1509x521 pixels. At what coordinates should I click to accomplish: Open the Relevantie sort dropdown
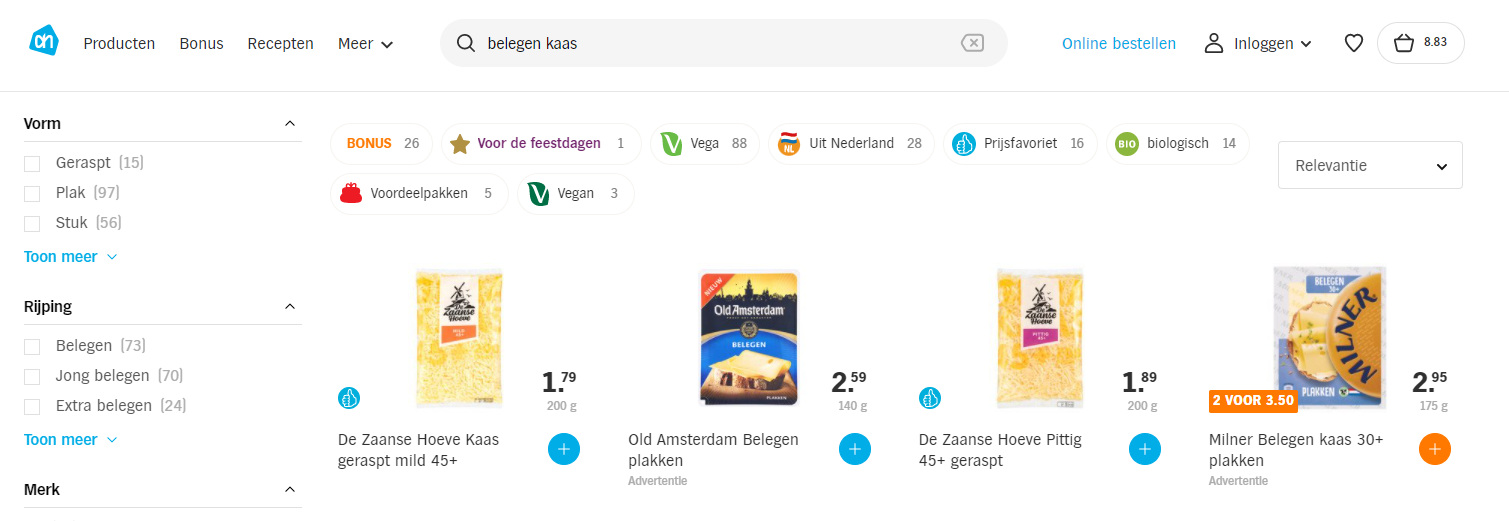[1370, 165]
